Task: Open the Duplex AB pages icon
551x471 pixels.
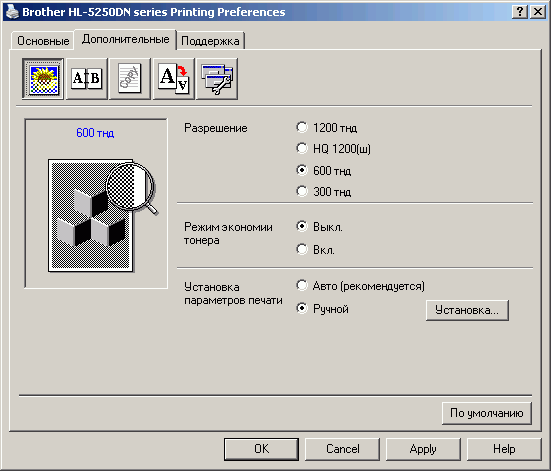Action: [86, 79]
